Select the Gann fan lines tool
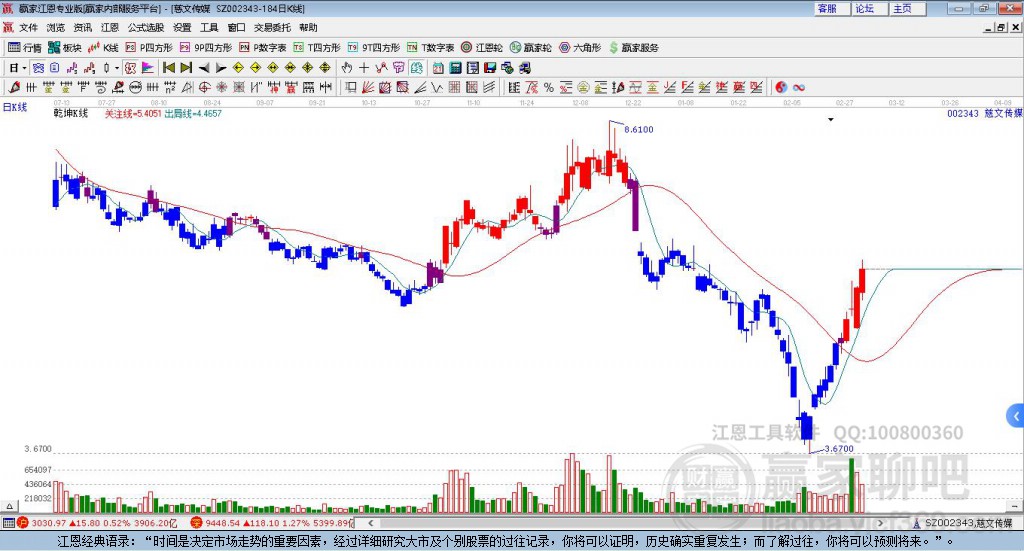The width and height of the screenshot is (1024, 551). [x=368, y=87]
